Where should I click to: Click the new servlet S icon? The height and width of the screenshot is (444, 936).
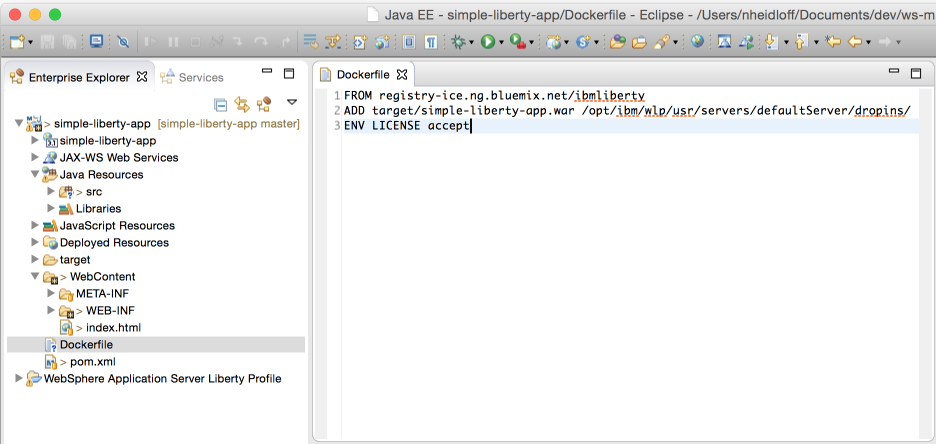click(583, 42)
